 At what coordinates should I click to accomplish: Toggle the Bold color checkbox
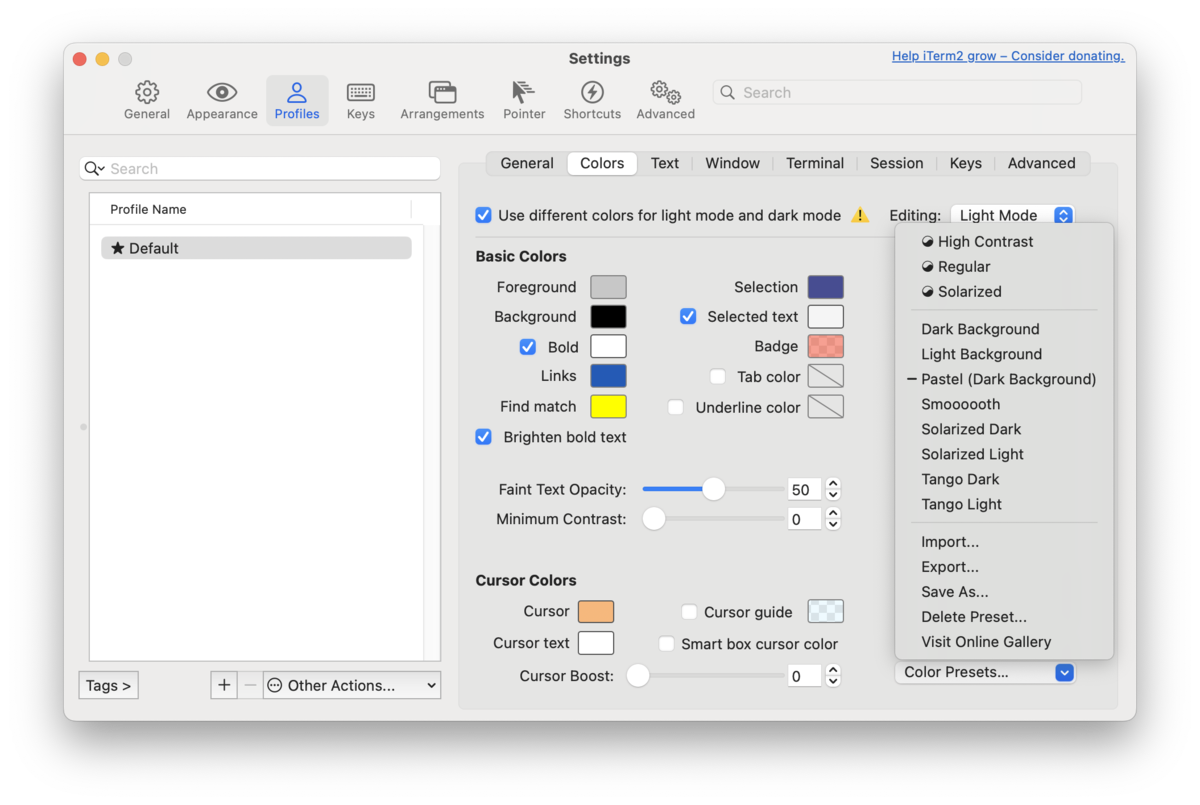[x=527, y=347]
